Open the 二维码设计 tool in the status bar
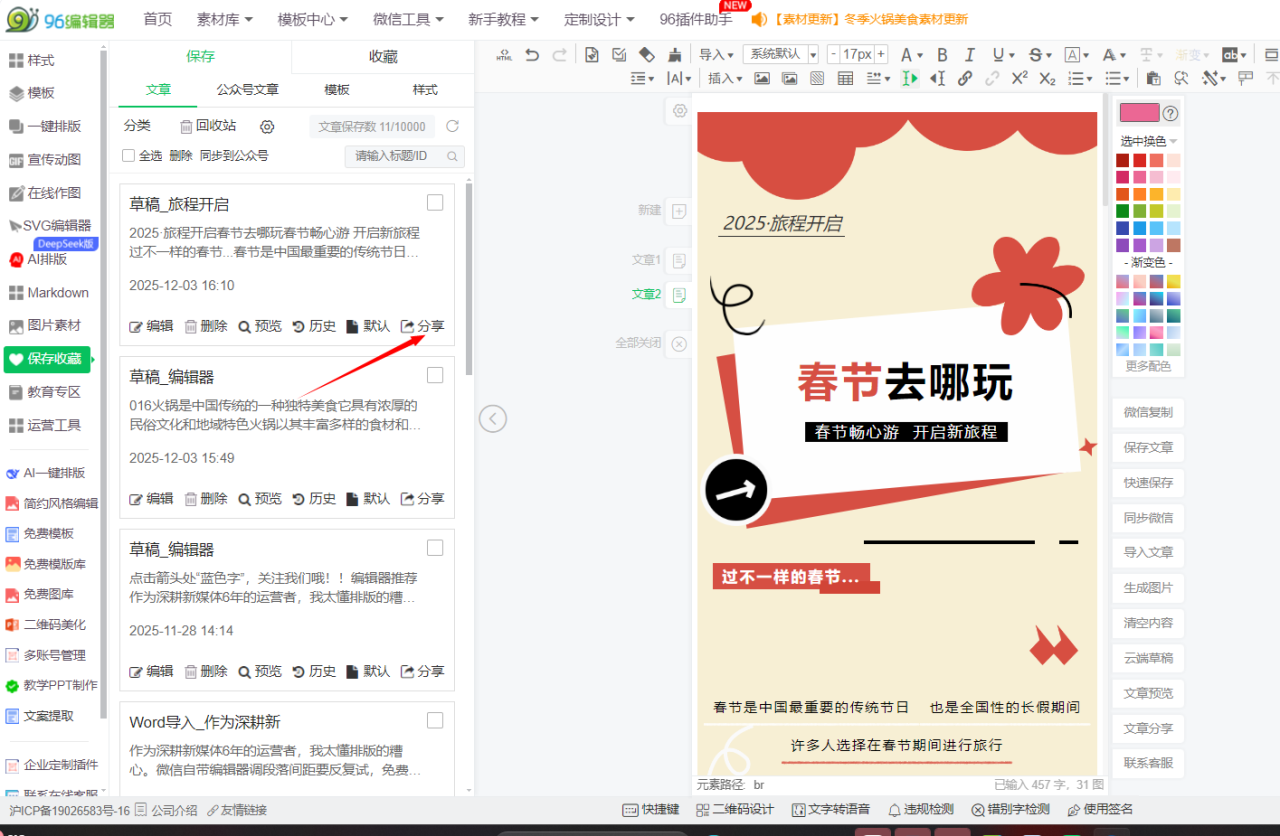The height and width of the screenshot is (836, 1280). pos(735,810)
